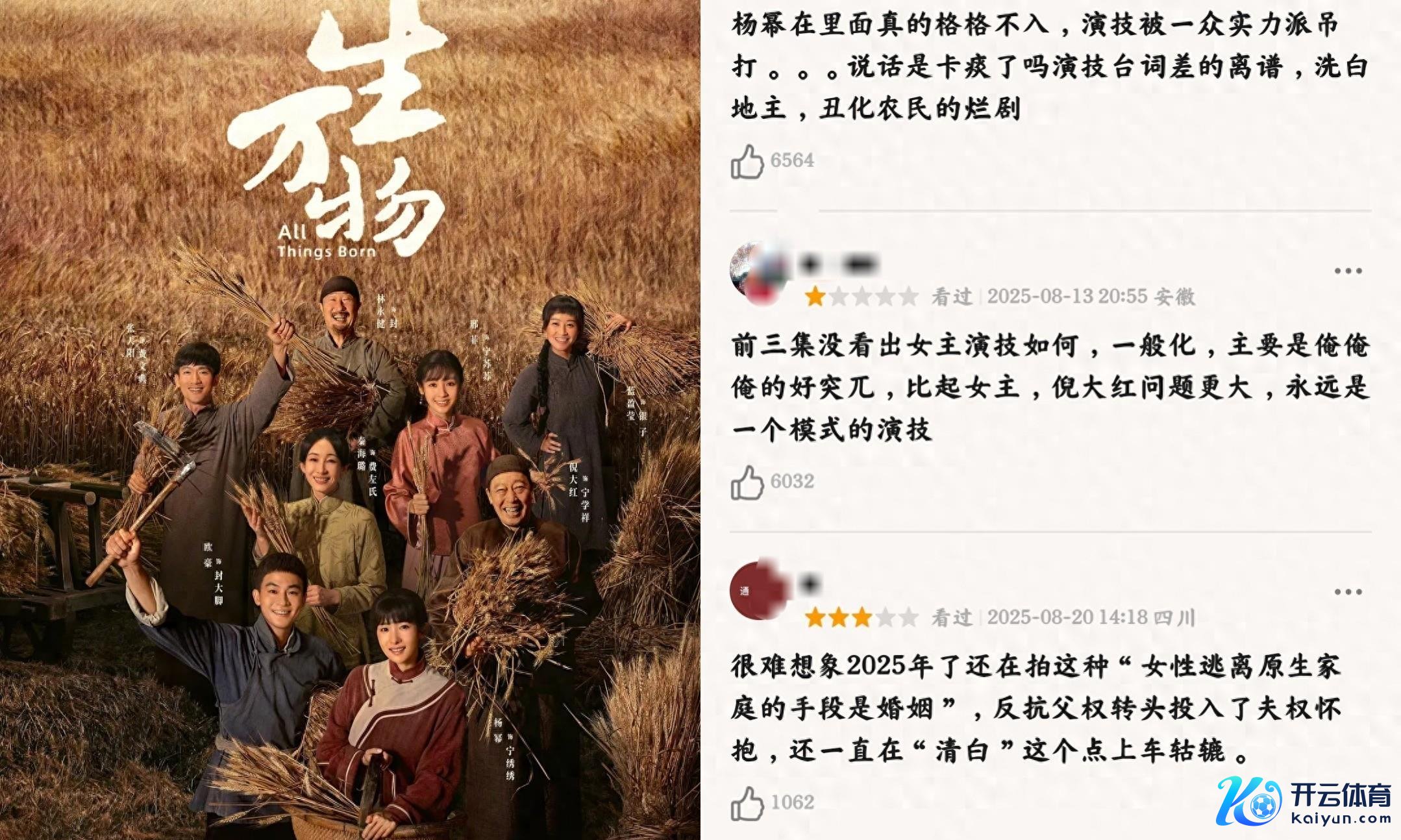The image size is (1401, 840).
Task: Open the 生万物 poster image
Action: click(x=350, y=420)
